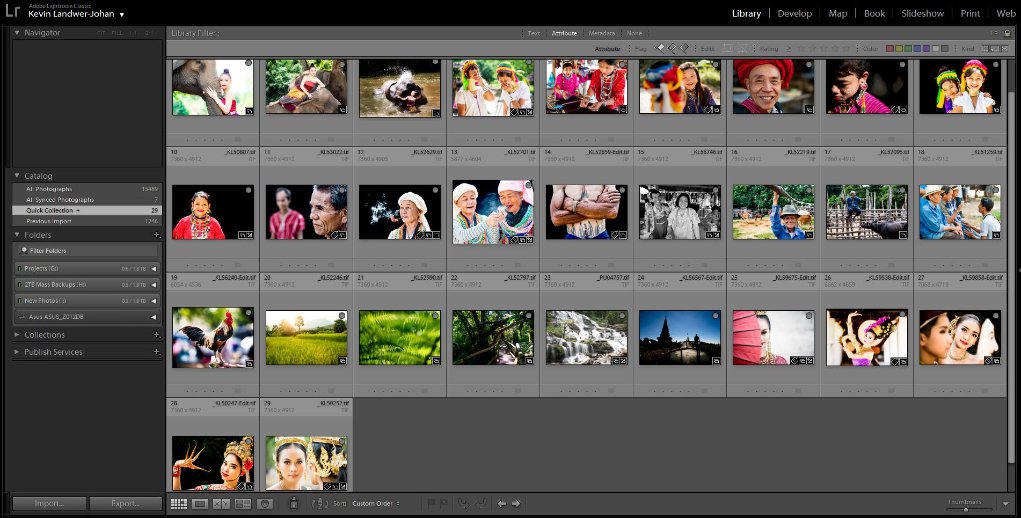Viewport: 1021px width, 518px height.
Task: Filter by purple color label
Action: 927,49
